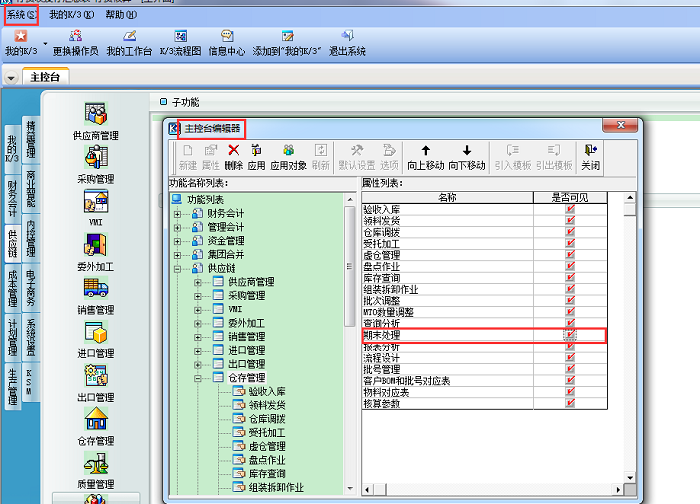The height and width of the screenshot is (504, 700).
Task: Toggle visibility checkbox for 期末处理
Action: (571, 336)
